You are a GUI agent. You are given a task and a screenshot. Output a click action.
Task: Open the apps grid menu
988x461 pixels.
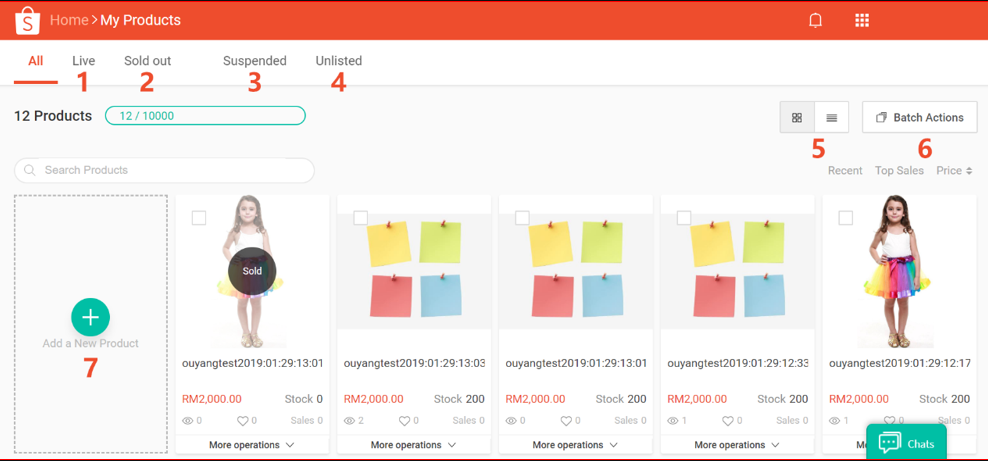click(x=862, y=21)
